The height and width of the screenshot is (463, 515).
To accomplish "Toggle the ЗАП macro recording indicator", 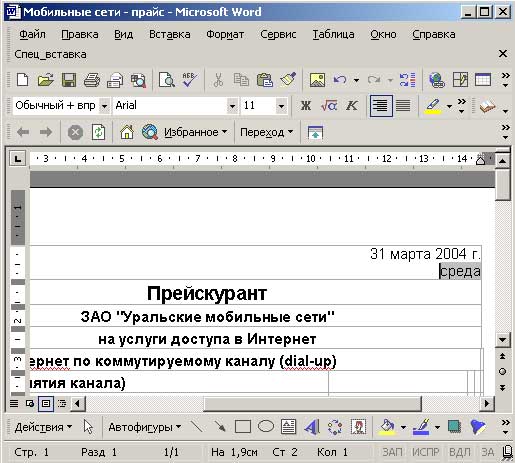I will (392, 452).
